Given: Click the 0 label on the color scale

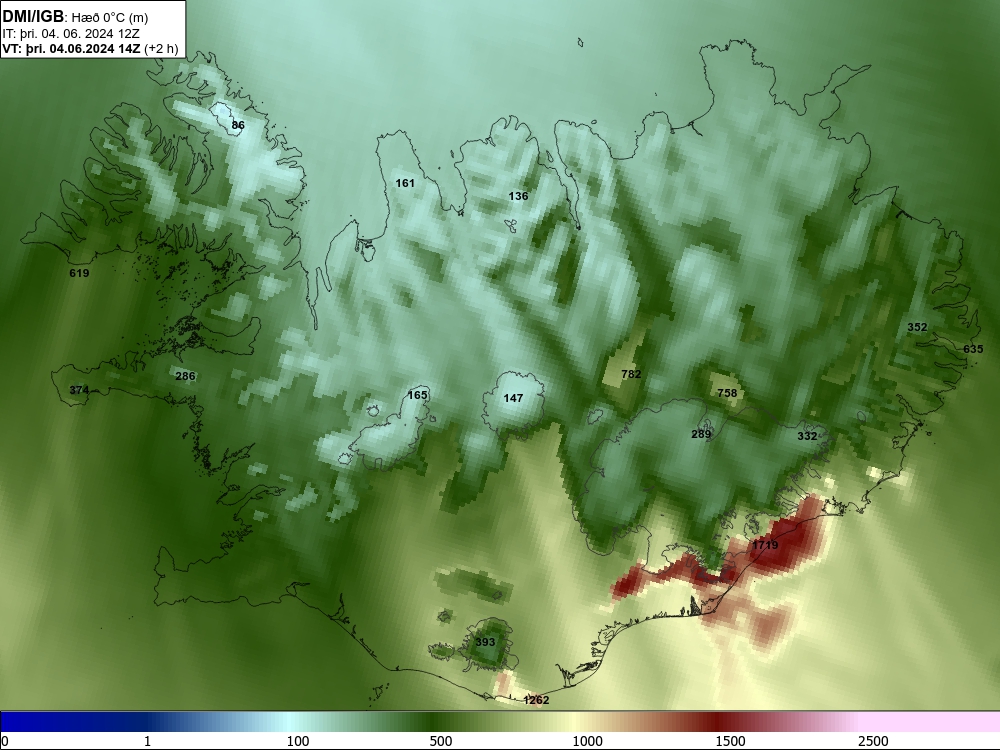Looking at the screenshot, I should pos(5,741).
